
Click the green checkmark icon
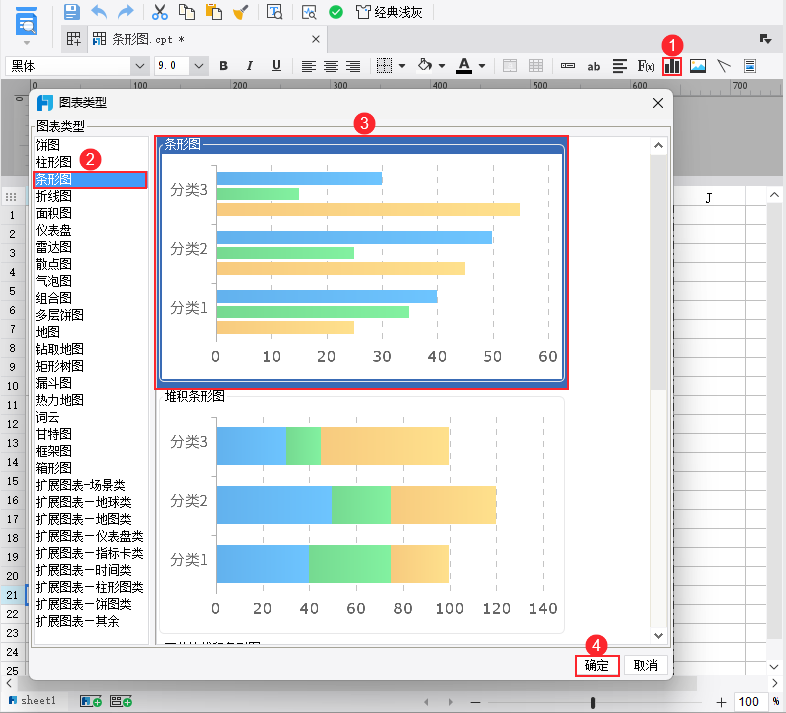coord(336,12)
